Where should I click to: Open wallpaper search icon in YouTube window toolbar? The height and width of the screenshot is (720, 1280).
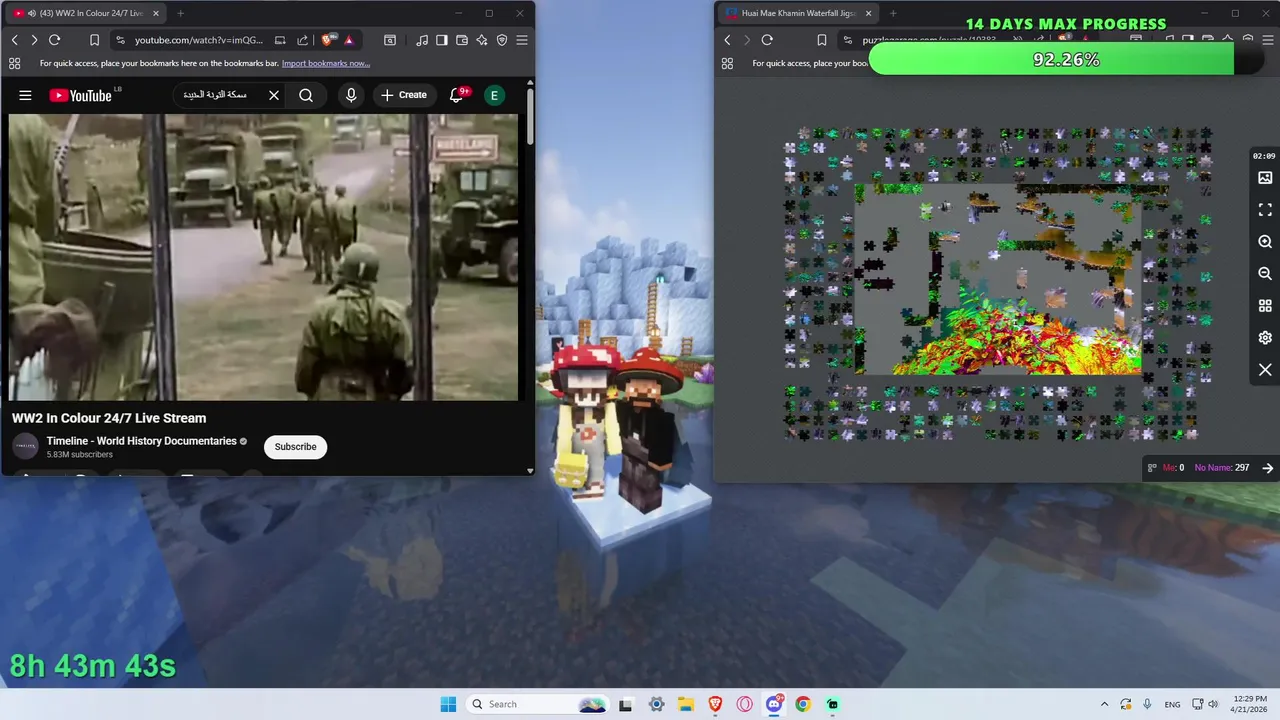390,40
